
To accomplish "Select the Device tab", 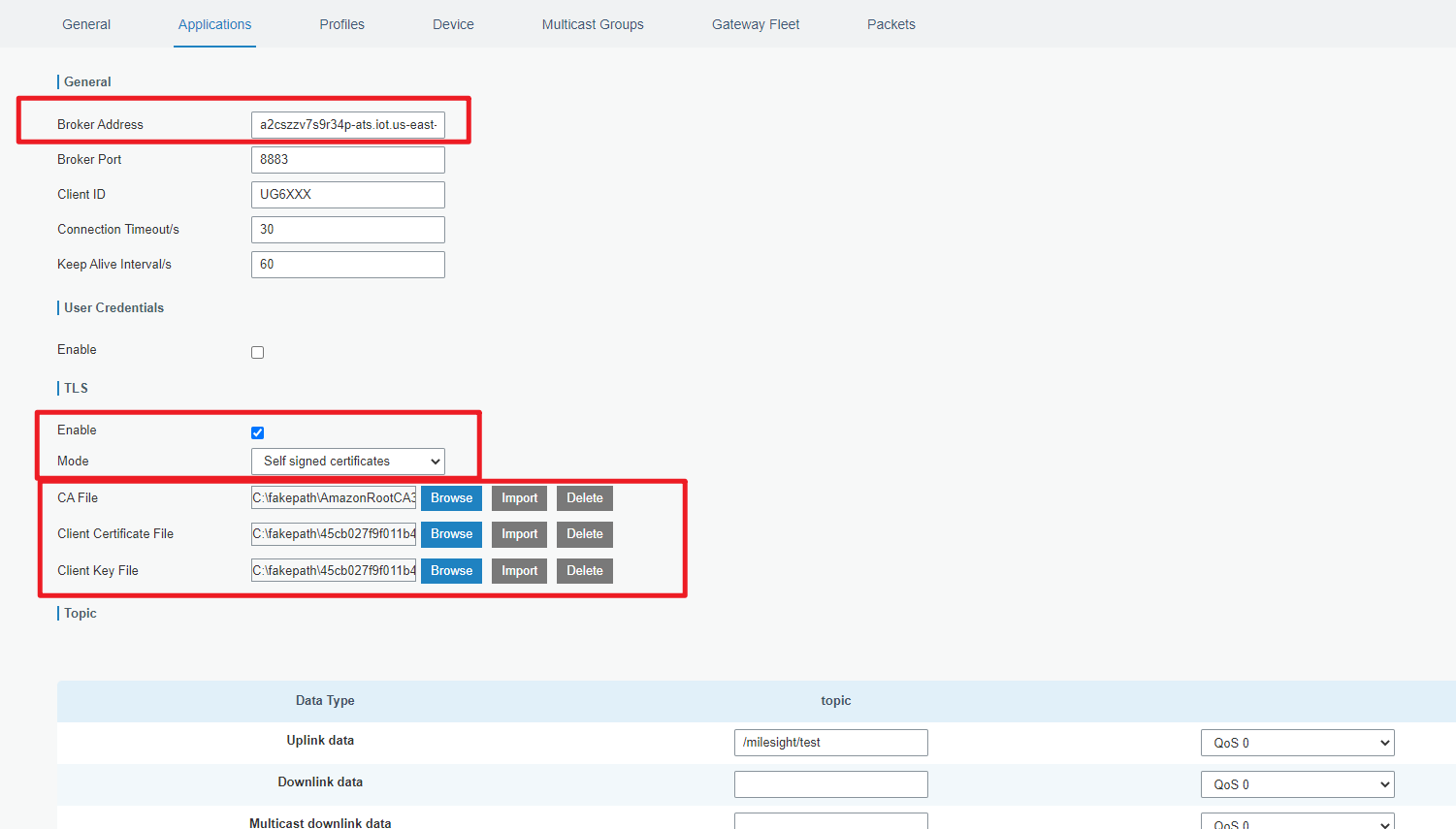I will [x=453, y=24].
